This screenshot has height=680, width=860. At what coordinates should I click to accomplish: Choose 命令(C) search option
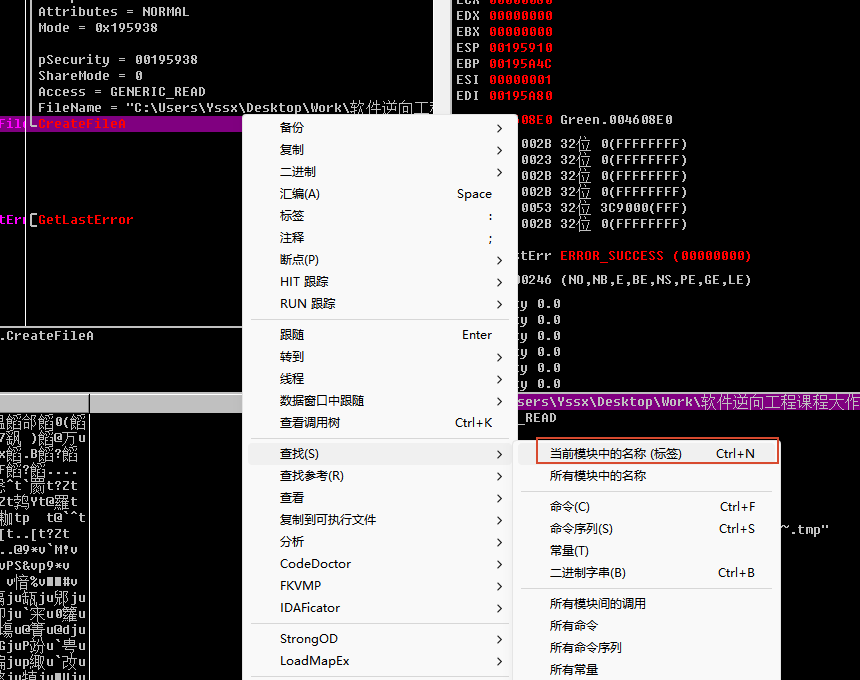coord(647,506)
